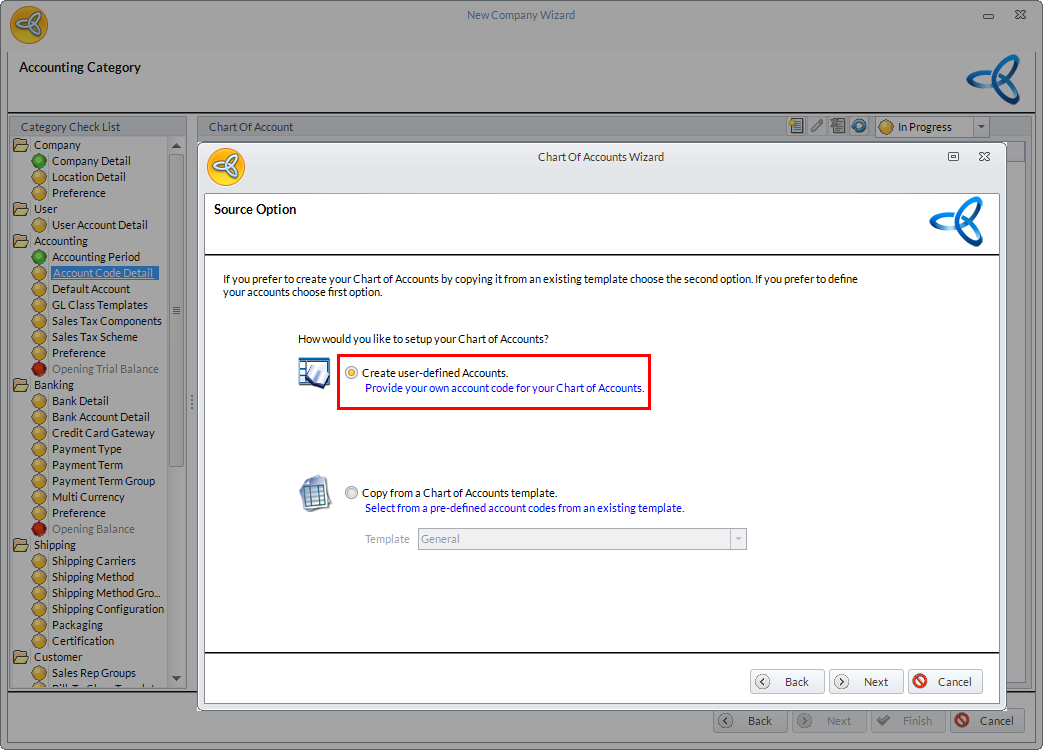
Task: Click orange status icon beside Sales Rep Groups
Action: [39, 673]
